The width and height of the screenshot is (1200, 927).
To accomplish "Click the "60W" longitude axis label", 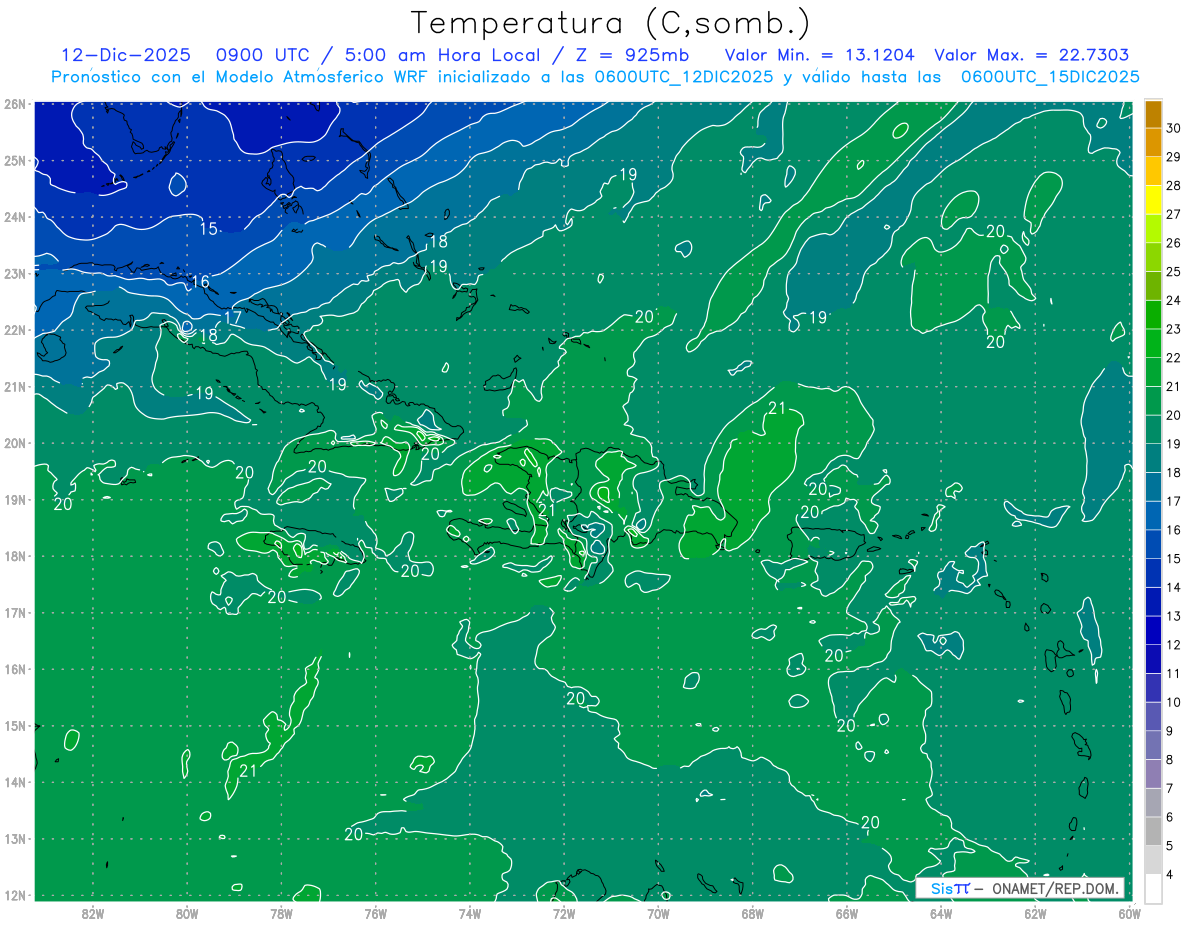I will (1128, 913).
